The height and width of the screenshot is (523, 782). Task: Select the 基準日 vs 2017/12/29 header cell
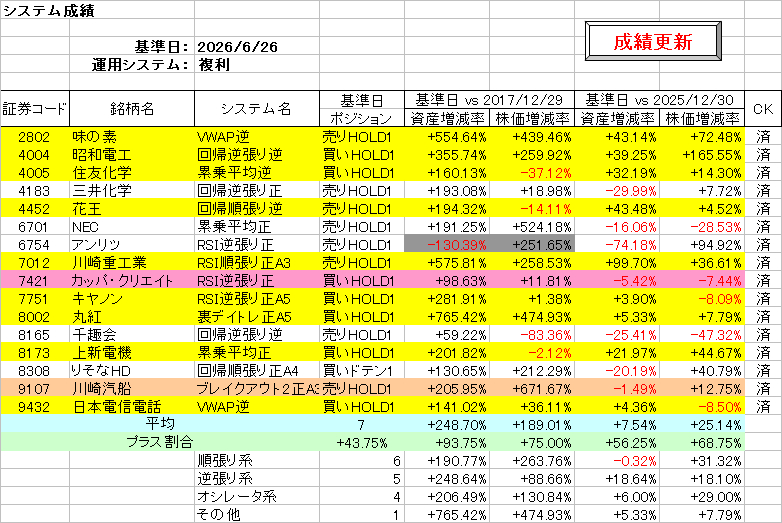click(x=489, y=100)
